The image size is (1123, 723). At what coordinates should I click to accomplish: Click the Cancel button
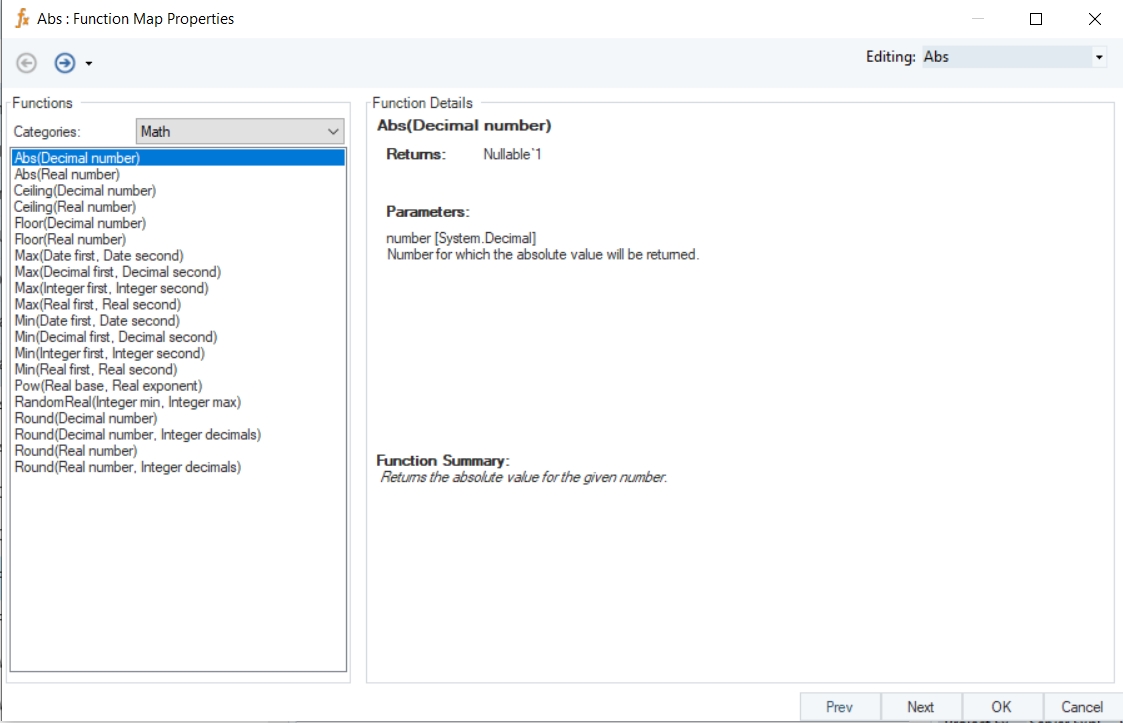(x=1081, y=707)
